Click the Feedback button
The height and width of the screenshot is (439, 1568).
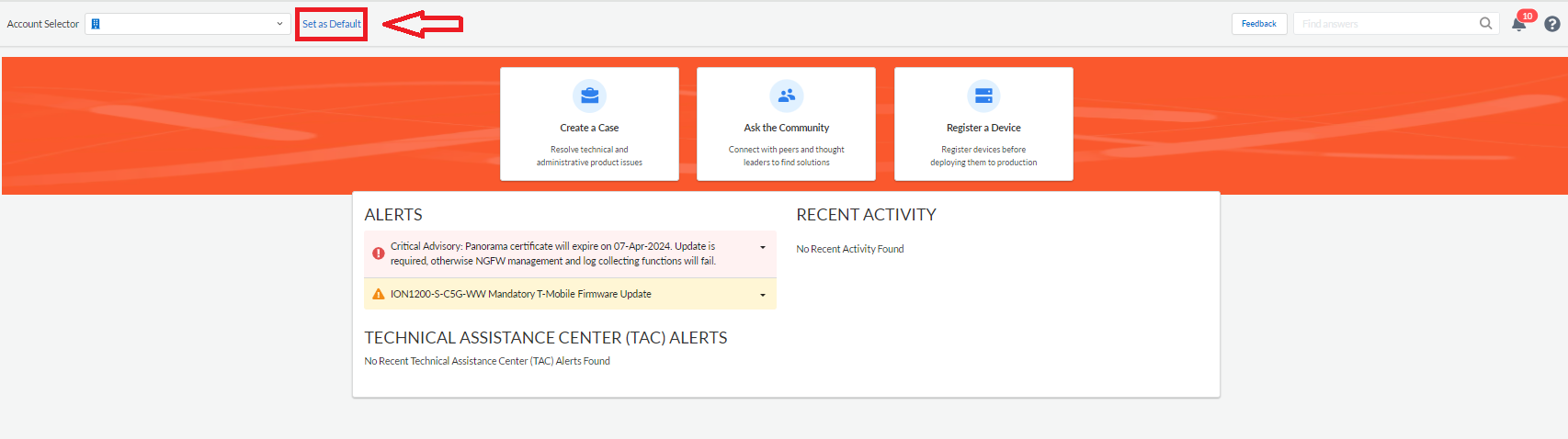pos(1259,24)
